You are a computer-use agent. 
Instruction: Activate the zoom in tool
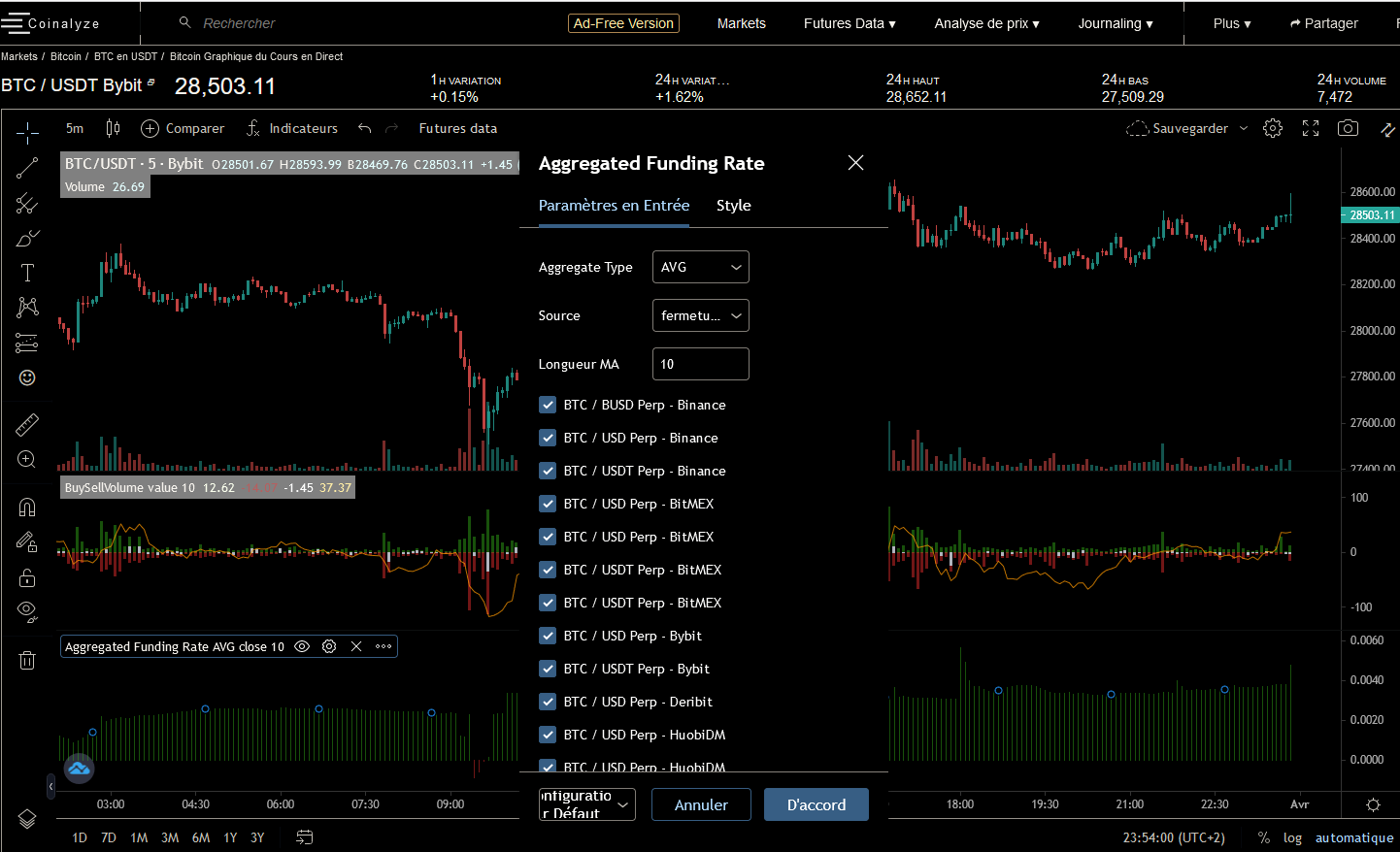27,459
